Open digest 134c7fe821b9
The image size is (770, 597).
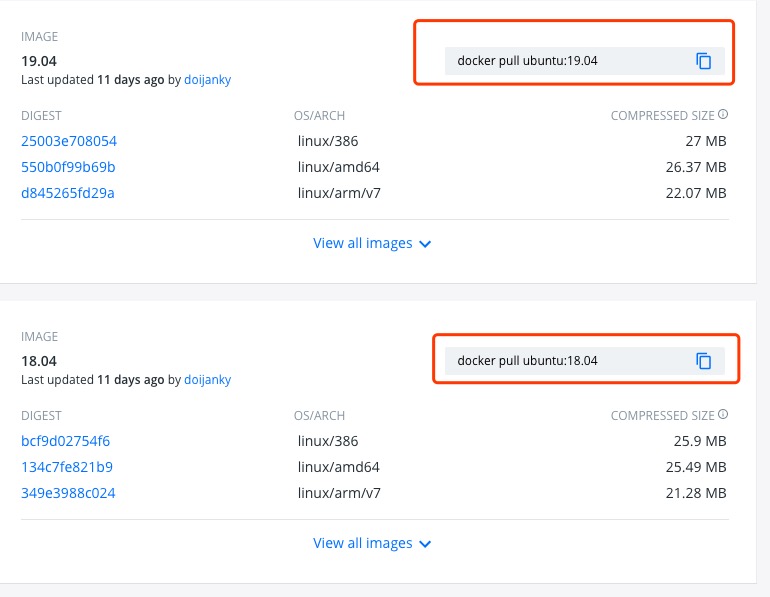pyautogui.click(x=67, y=467)
